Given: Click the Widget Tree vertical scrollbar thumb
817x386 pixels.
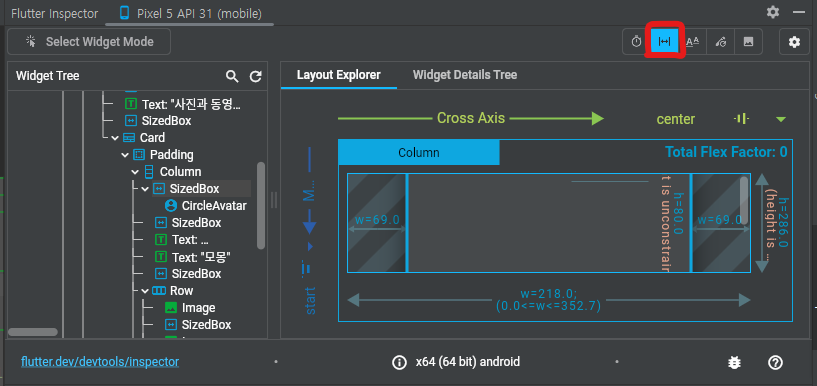Looking at the screenshot, I should (x=261, y=206).
